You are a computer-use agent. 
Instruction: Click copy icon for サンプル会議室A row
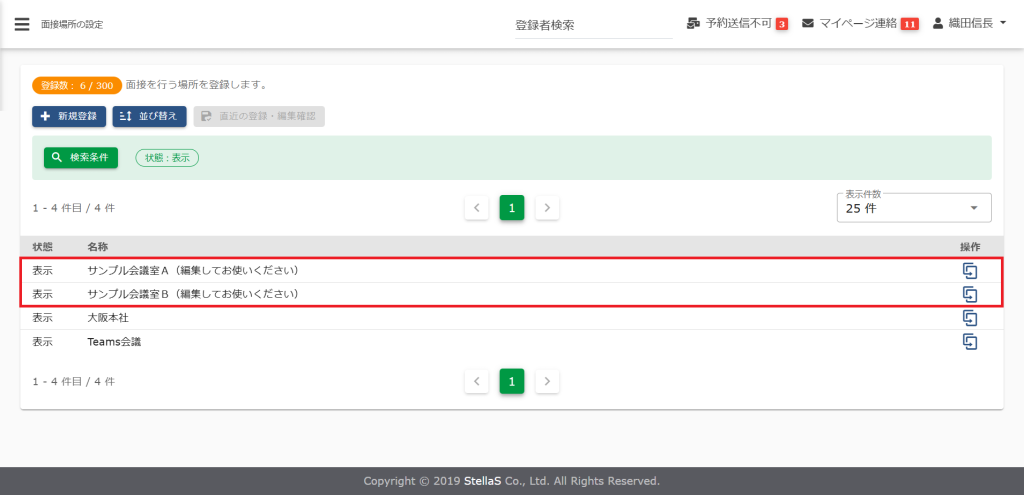click(x=969, y=270)
